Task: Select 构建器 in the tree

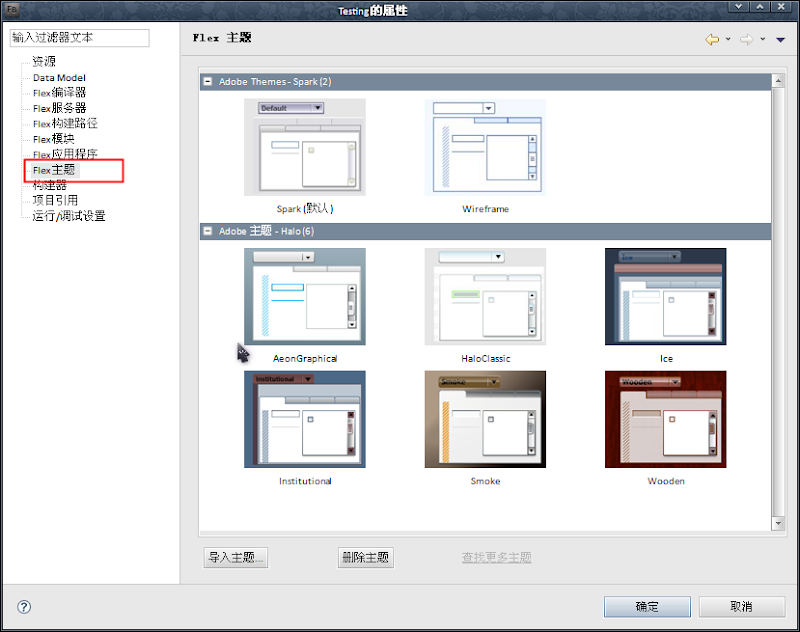Action: point(49,185)
